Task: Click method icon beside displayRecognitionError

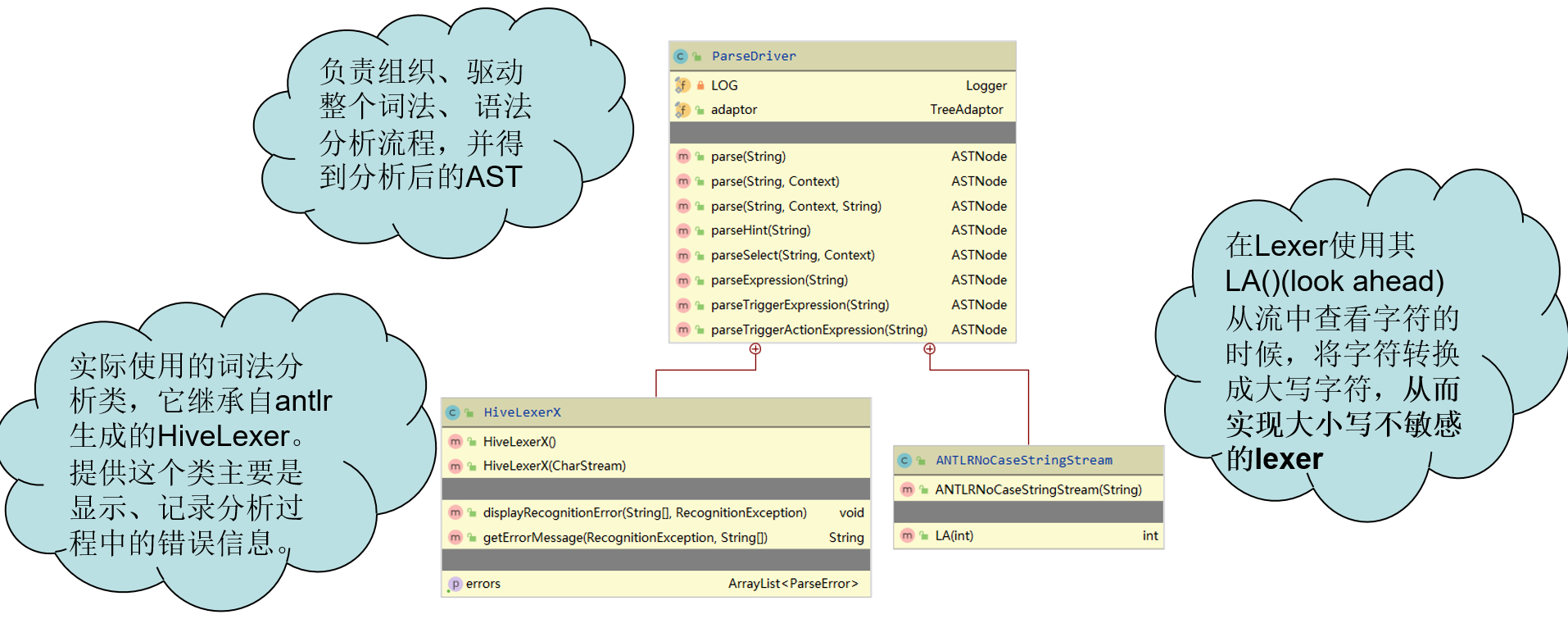Action: pos(455,513)
